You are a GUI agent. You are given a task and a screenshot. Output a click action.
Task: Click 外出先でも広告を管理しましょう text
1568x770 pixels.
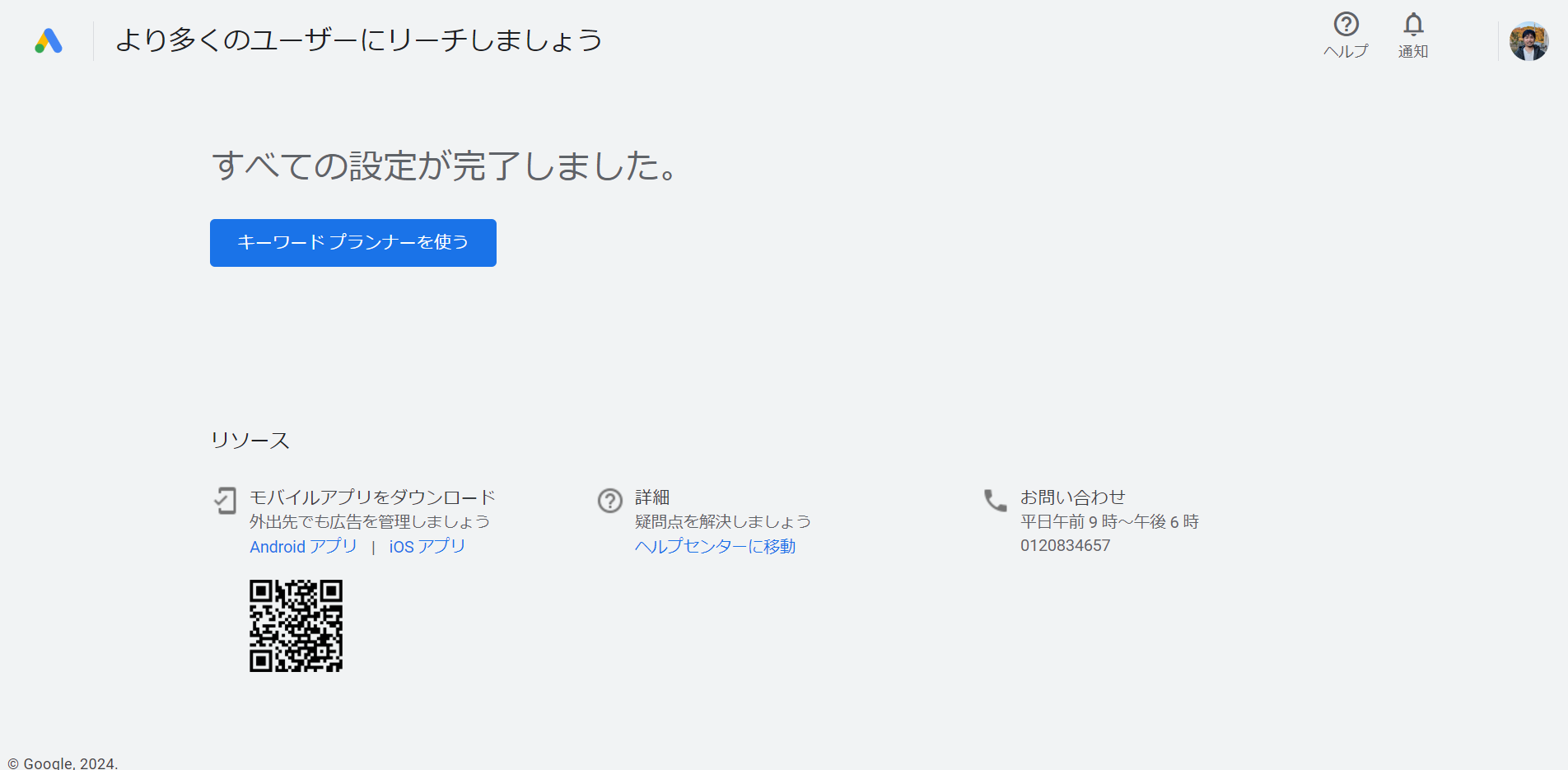tap(370, 522)
